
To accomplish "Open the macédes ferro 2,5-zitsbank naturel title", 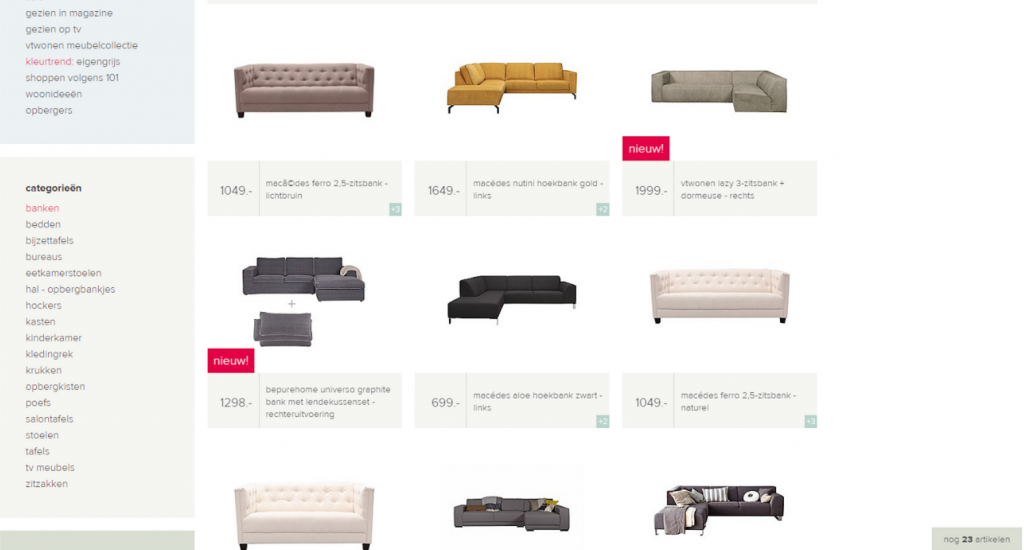I will pos(738,402).
